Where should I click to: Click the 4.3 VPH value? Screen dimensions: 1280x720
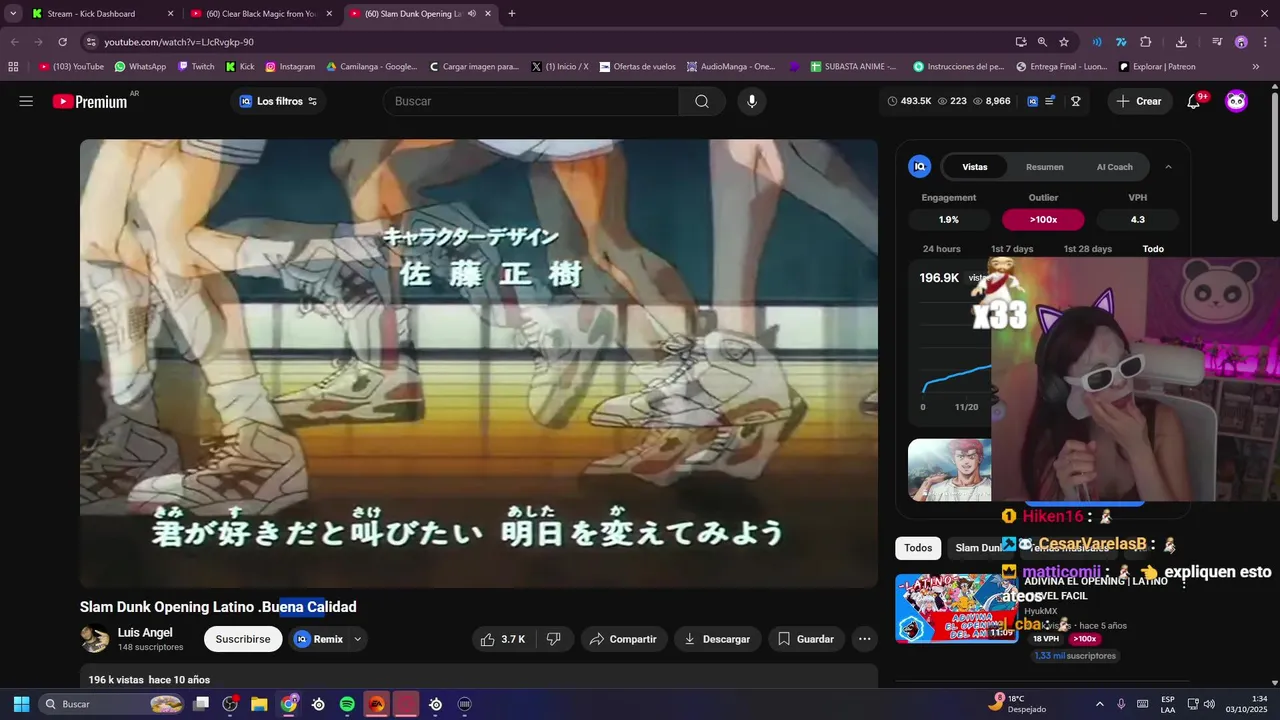[1138, 219]
